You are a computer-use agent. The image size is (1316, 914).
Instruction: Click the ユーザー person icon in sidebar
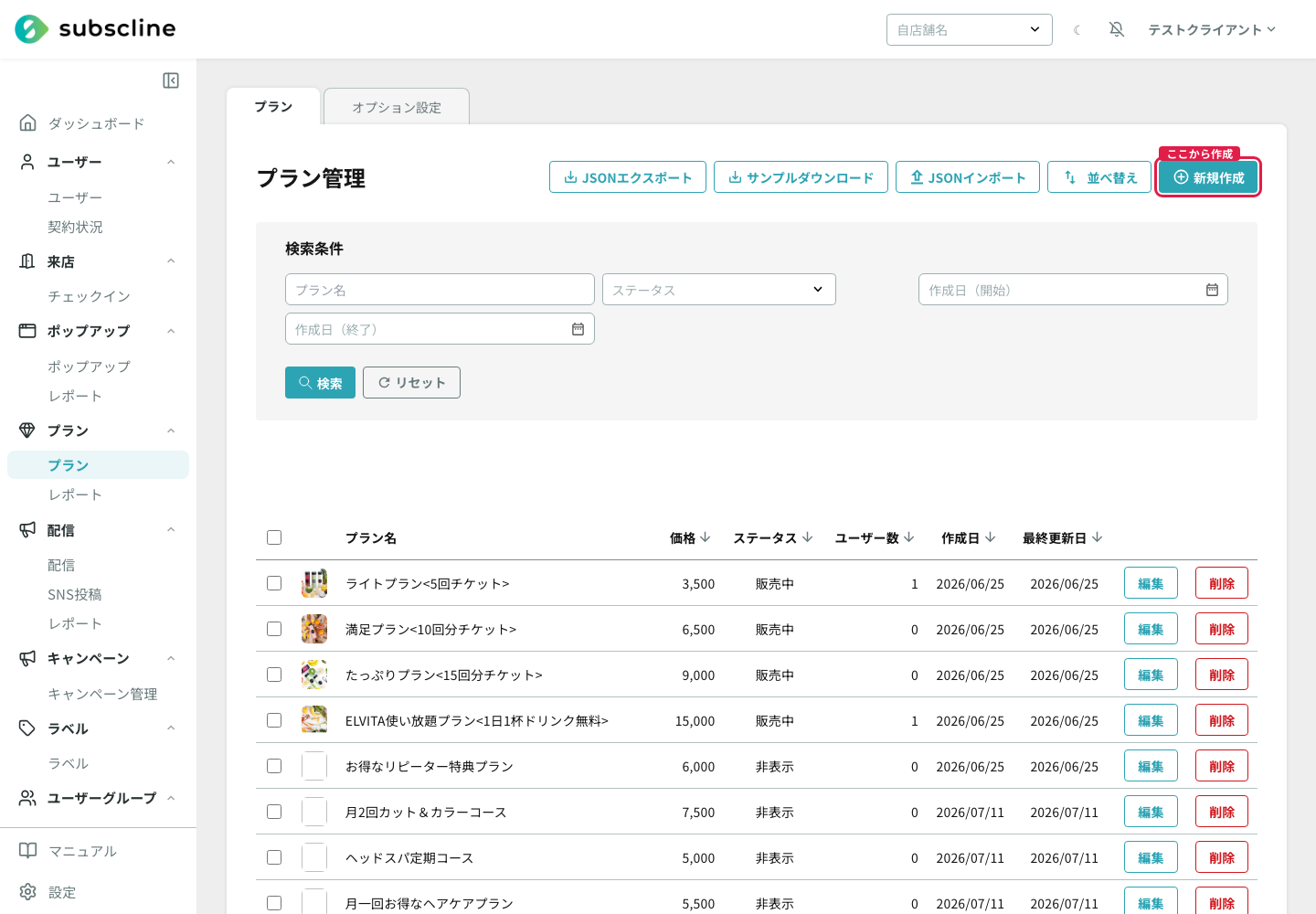pyautogui.click(x=27, y=162)
